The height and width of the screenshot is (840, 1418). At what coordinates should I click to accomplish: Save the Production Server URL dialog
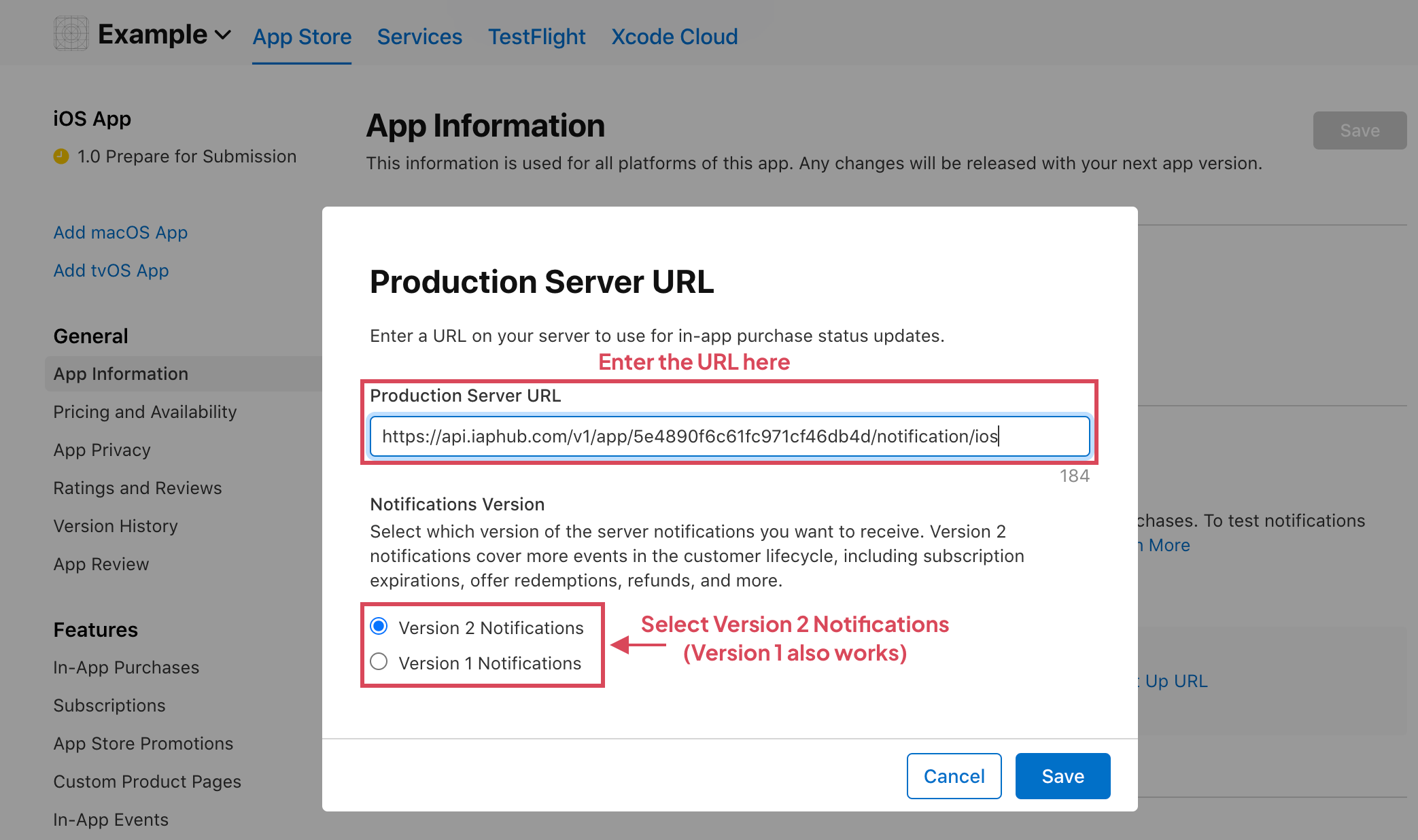pyautogui.click(x=1062, y=775)
